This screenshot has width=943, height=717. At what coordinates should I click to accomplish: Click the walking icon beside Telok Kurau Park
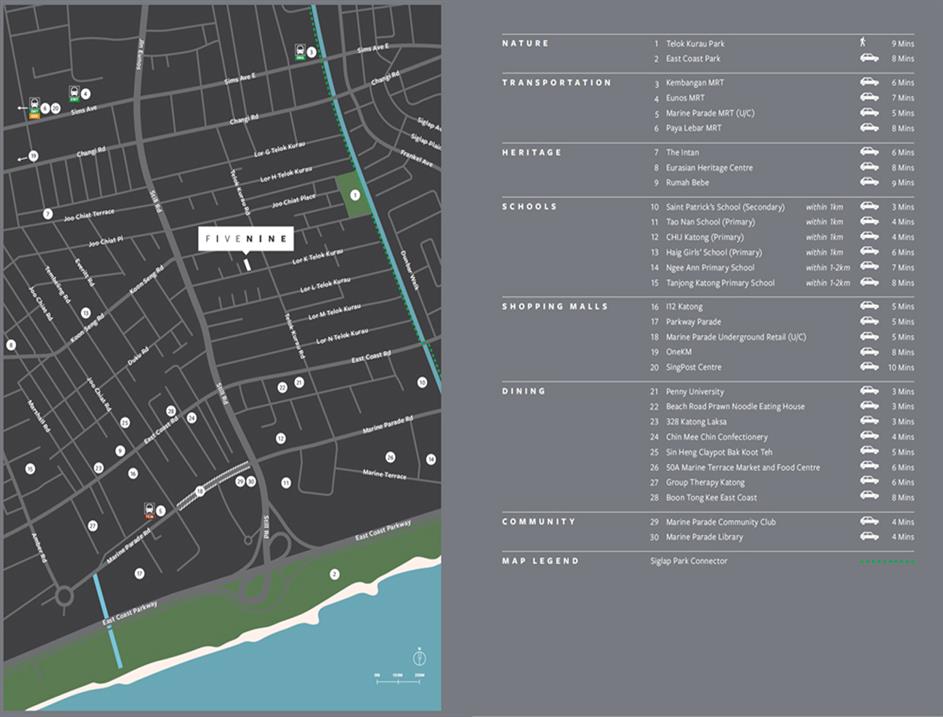coord(861,44)
